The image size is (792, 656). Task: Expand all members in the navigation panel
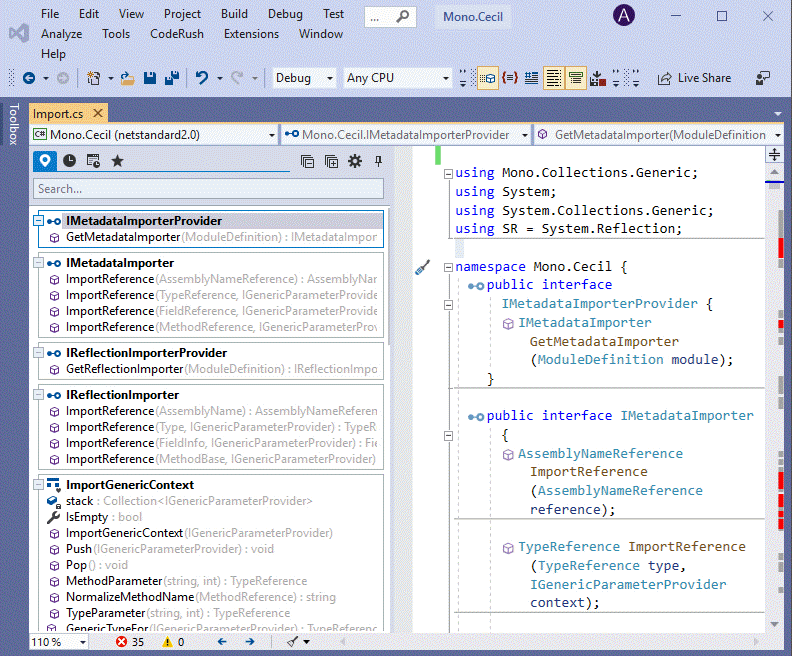[x=331, y=162]
